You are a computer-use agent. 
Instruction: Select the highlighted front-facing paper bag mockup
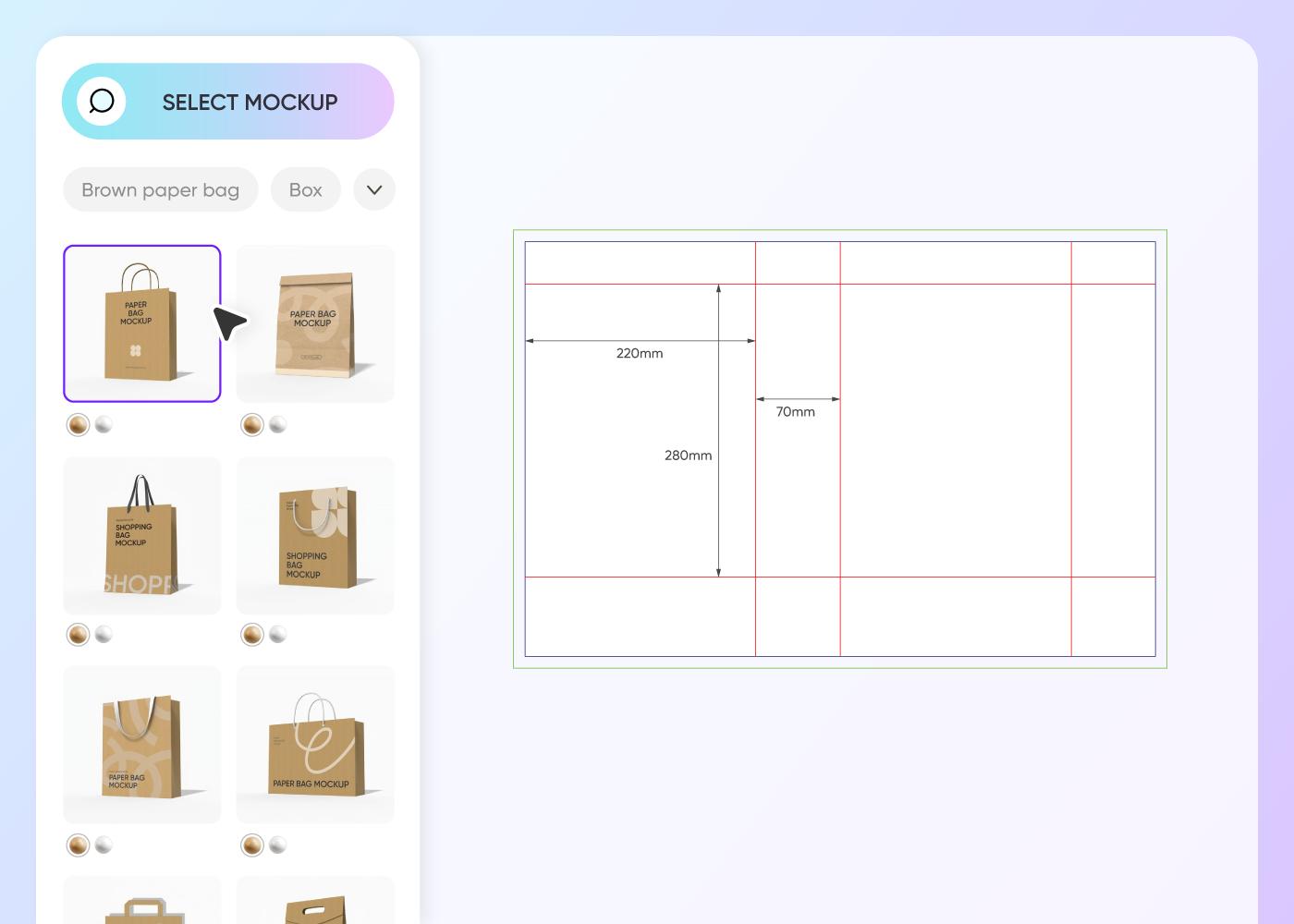tap(141, 322)
